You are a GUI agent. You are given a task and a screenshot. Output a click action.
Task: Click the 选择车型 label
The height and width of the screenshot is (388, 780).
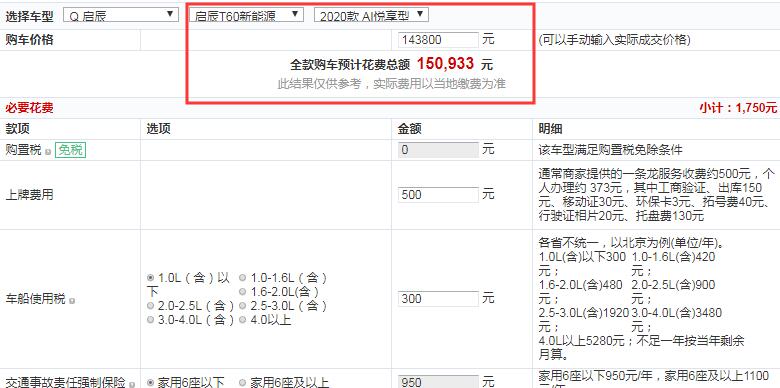(x=29, y=17)
